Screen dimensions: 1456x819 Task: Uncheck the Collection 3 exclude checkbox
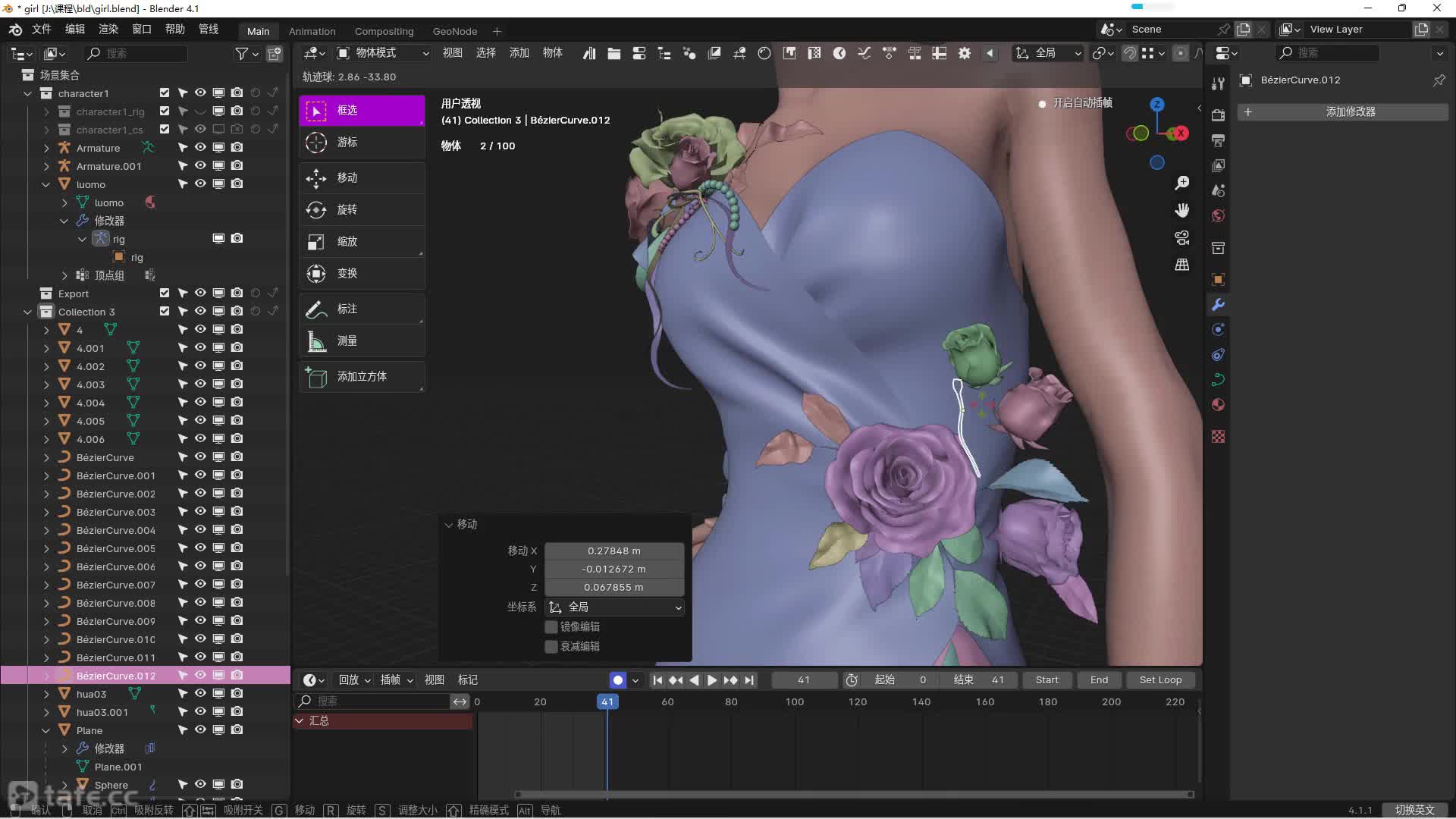[x=165, y=311]
